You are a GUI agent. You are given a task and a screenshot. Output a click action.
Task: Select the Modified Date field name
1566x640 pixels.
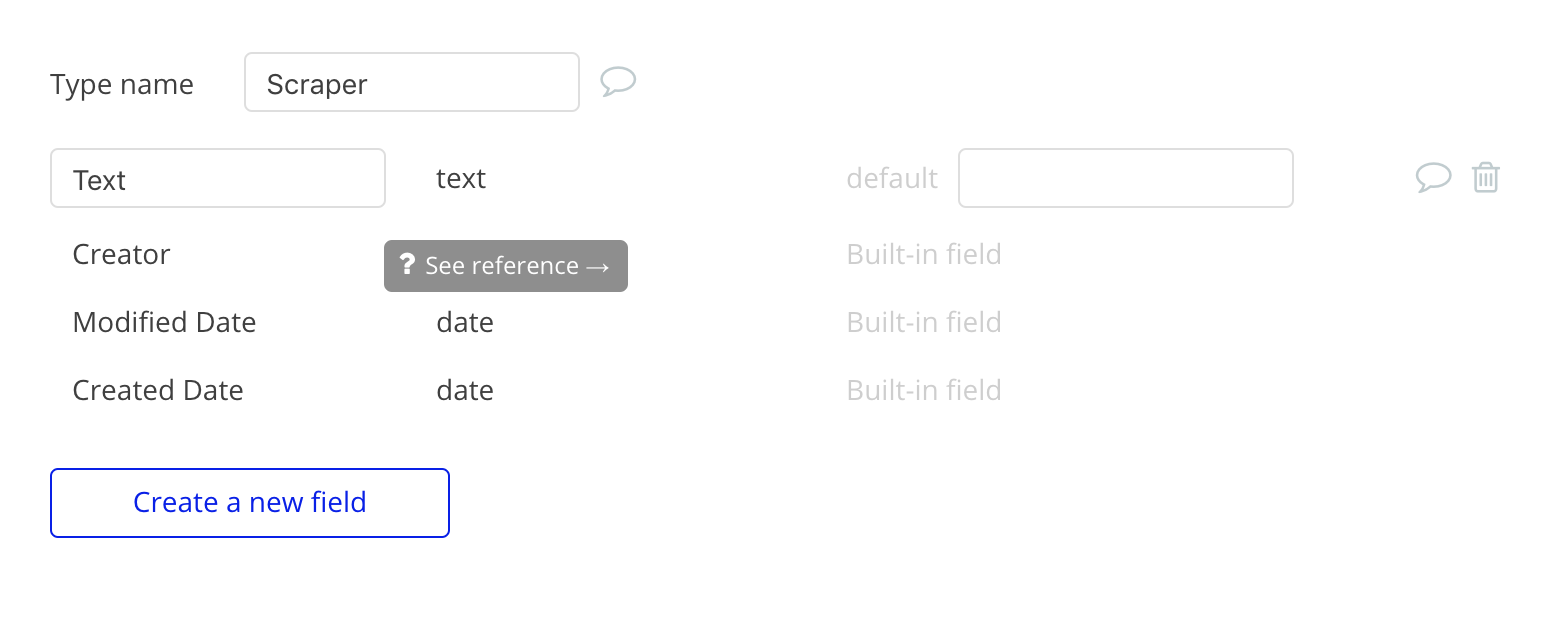click(164, 322)
